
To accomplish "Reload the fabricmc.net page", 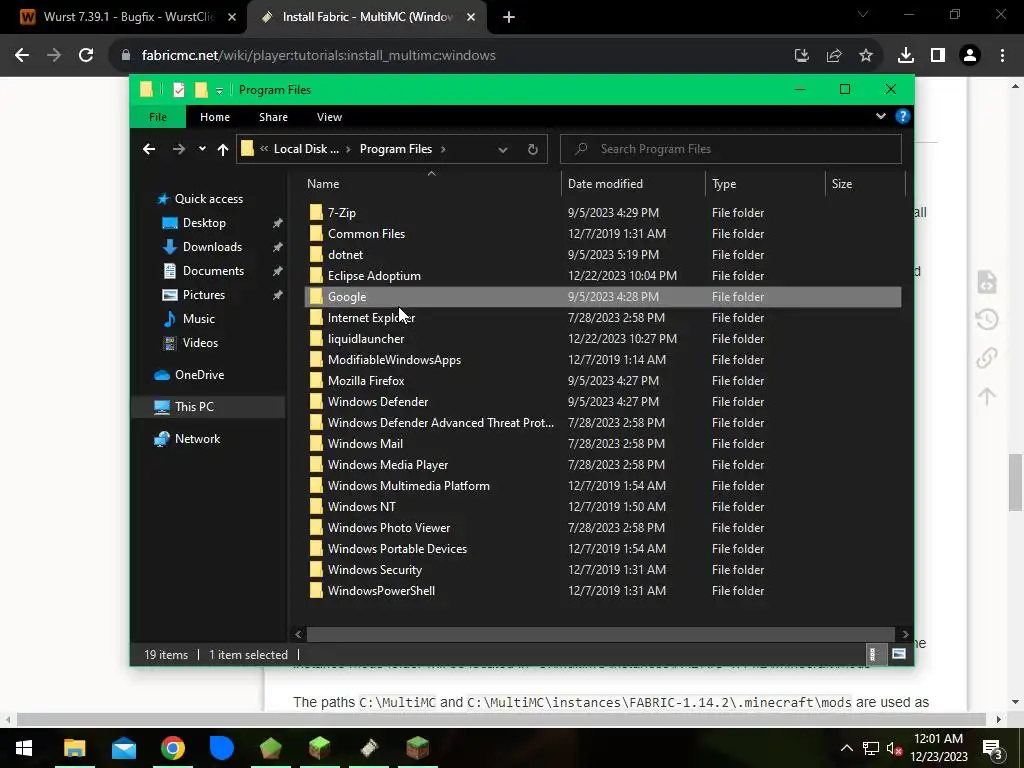I will point(86,56).
